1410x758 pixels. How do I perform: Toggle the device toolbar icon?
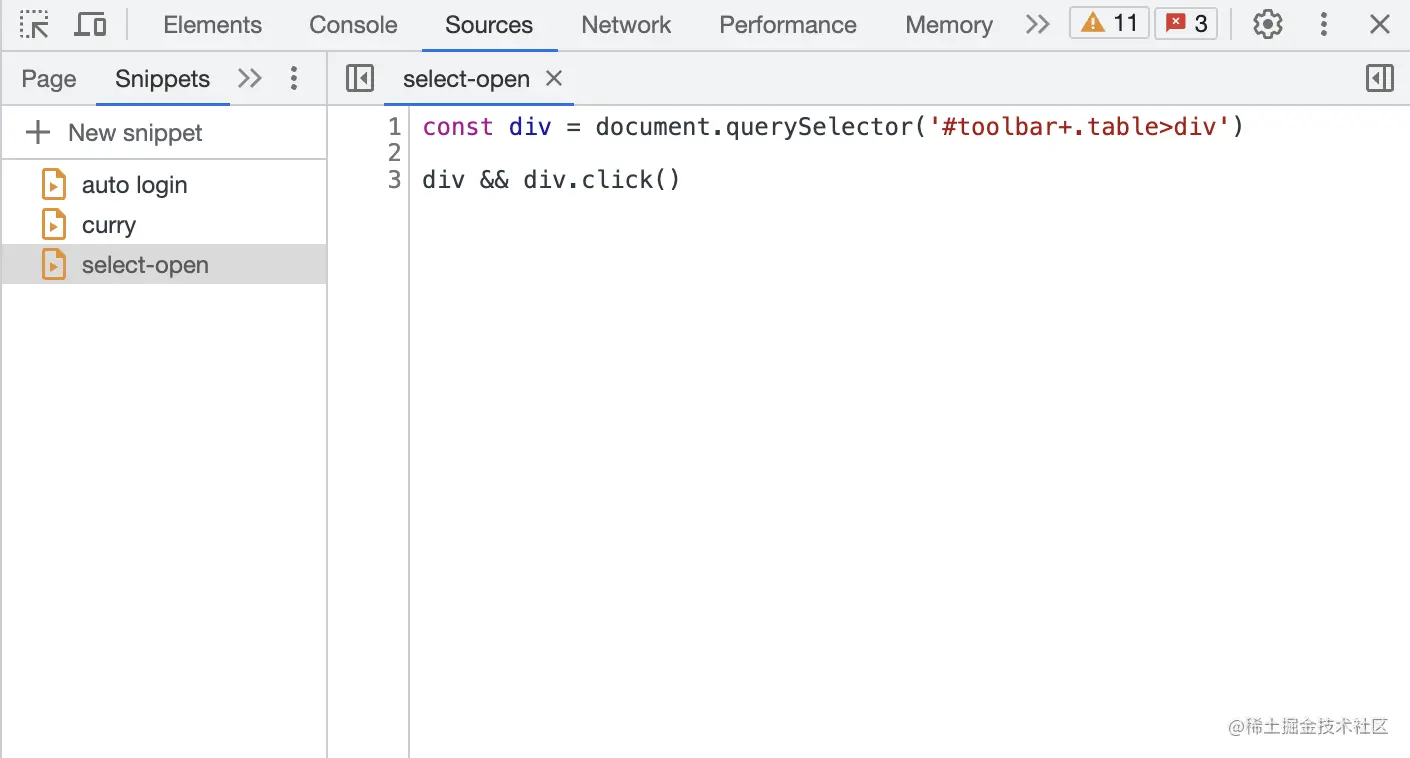point(90,24)
